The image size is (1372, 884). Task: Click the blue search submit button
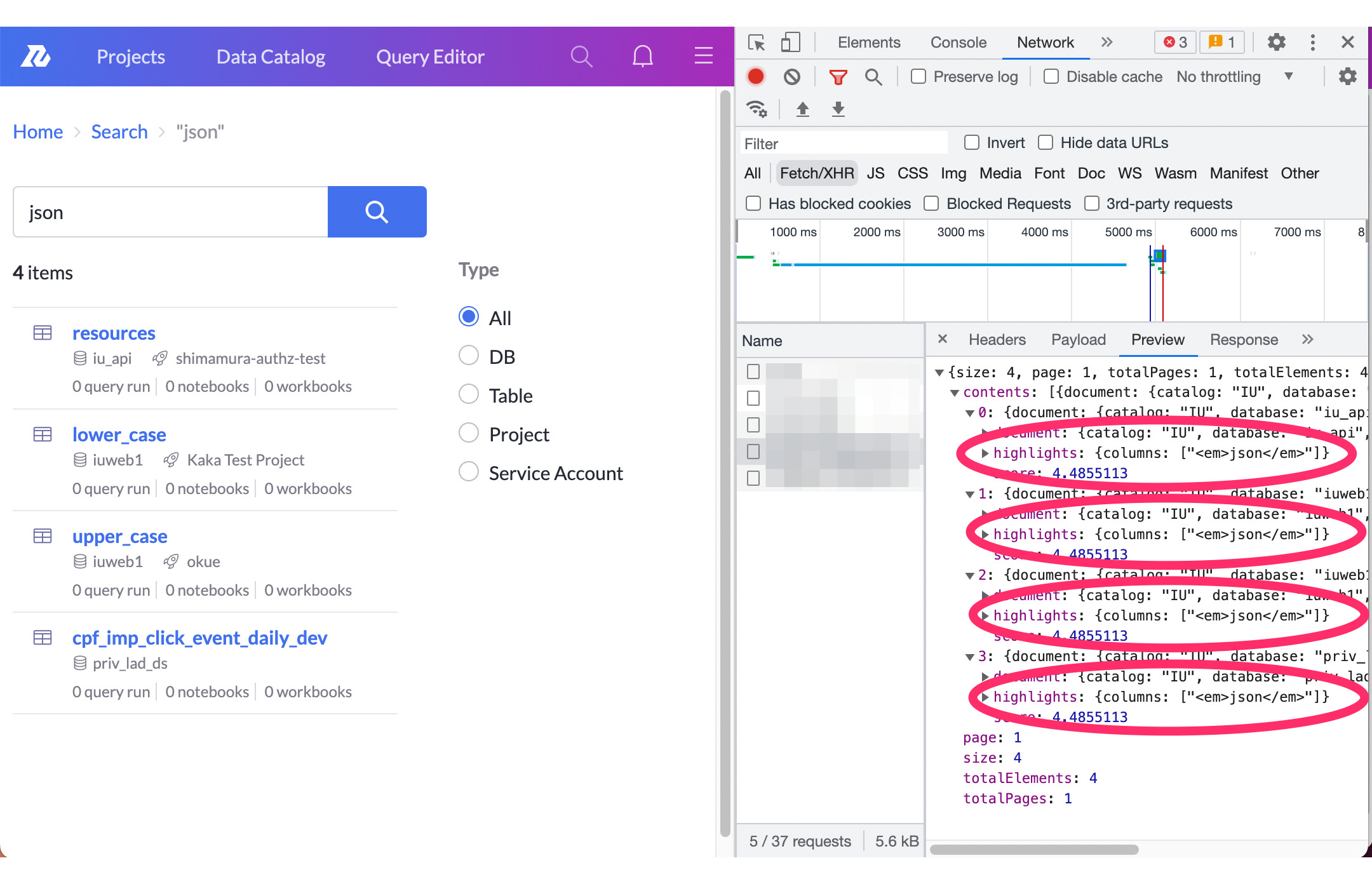click(377, 211)
